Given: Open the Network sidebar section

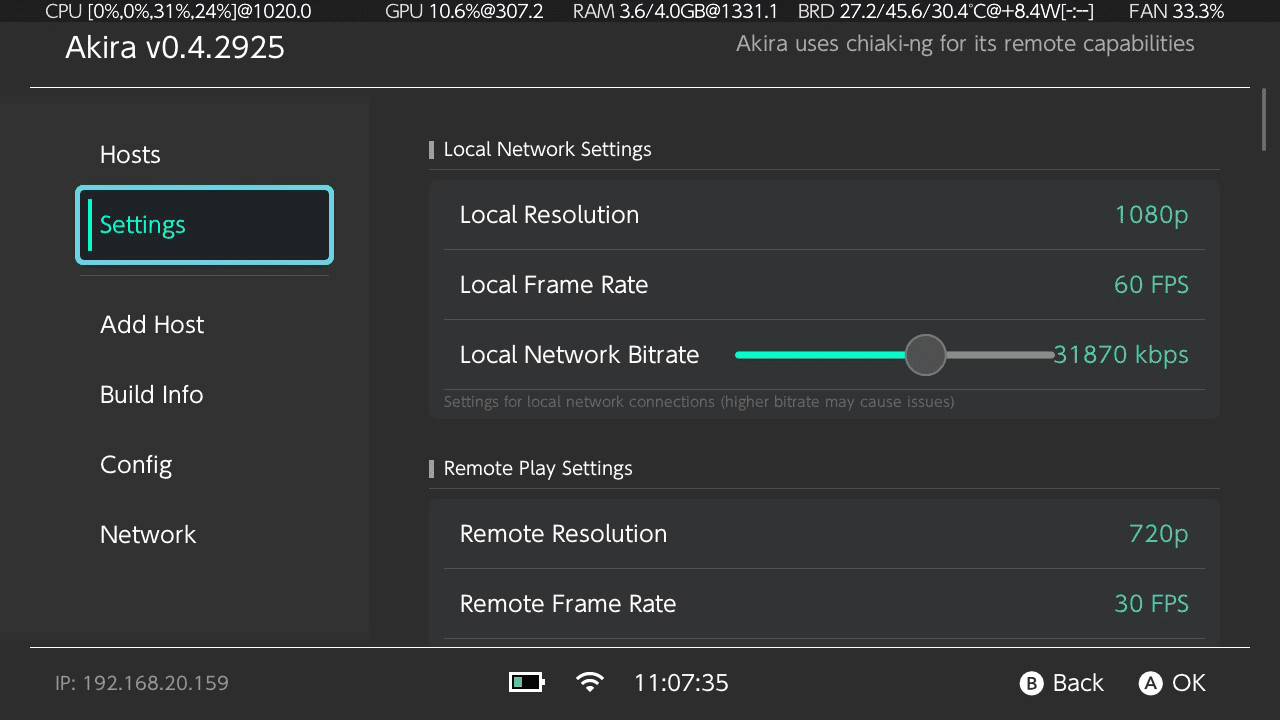Looking at the screenshot, I should pyautogui.click(x=204, y=535).
